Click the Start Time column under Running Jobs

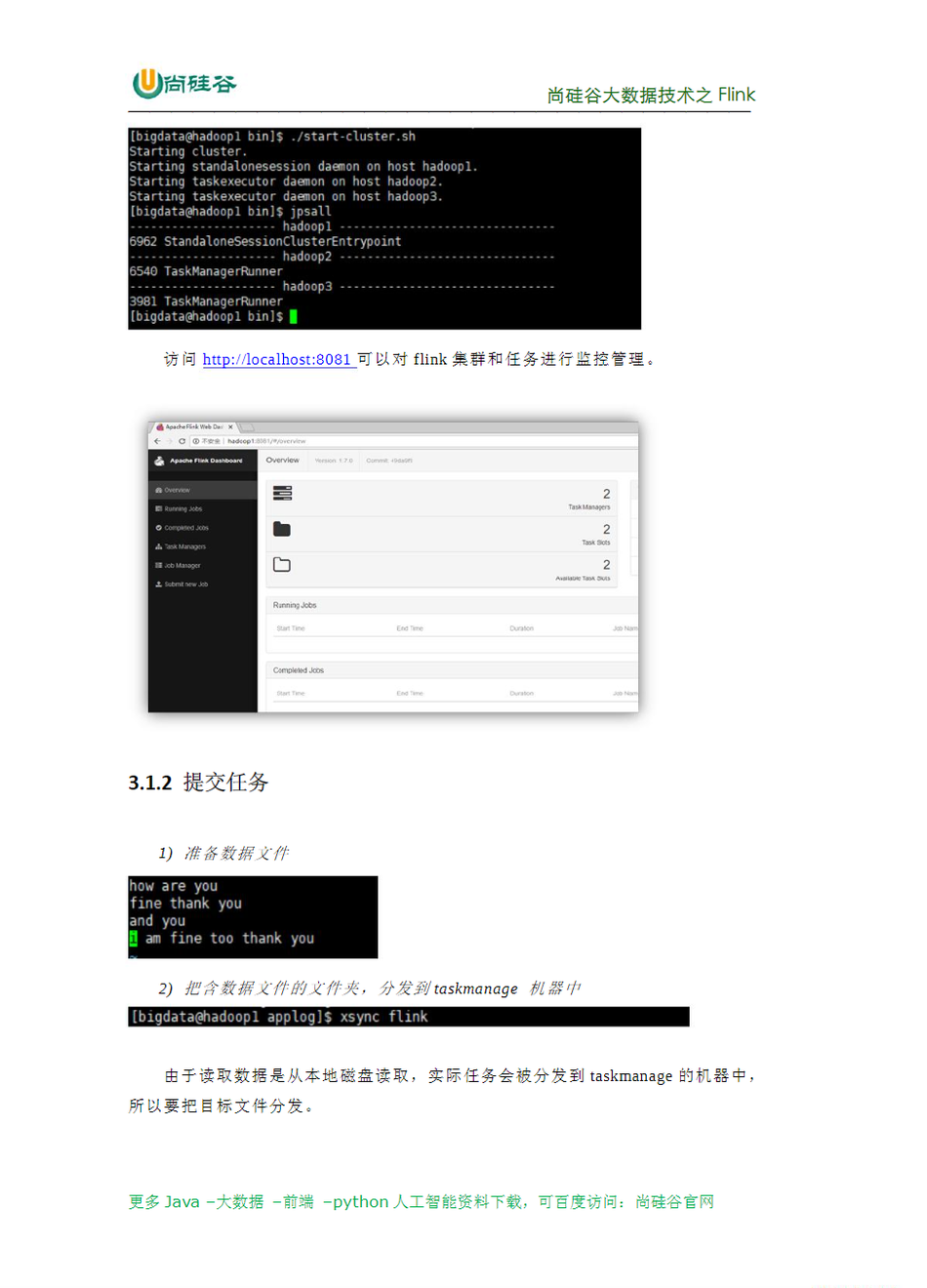(x=291, y=628)
